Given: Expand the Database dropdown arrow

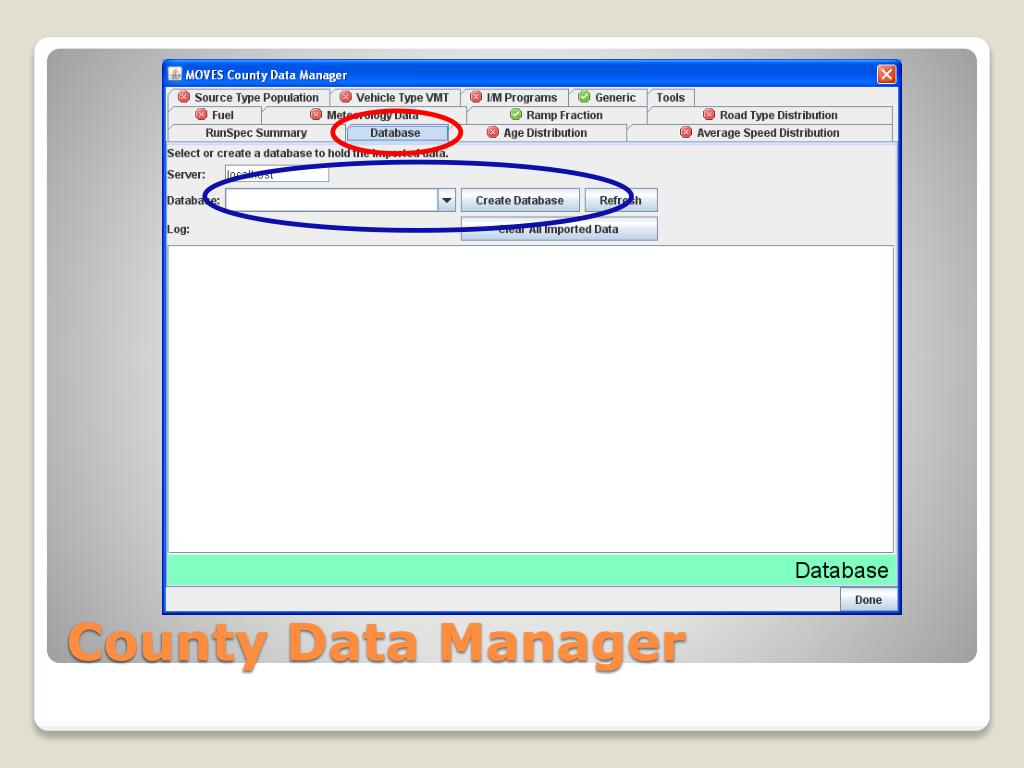Looking at the screenshot, I should [447, 200].
